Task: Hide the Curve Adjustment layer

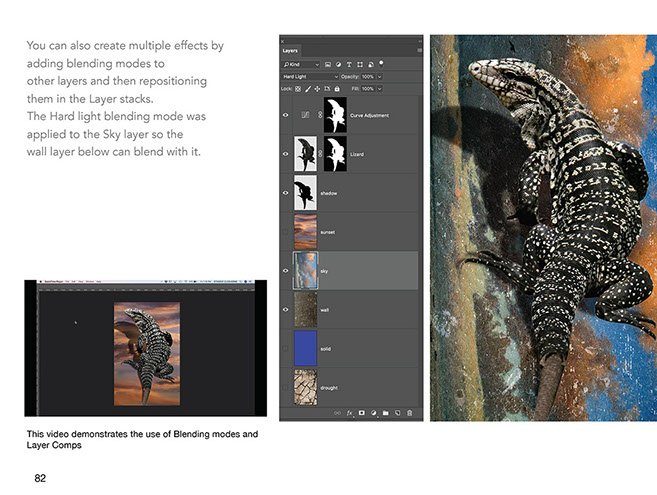Action: point(286,116)
